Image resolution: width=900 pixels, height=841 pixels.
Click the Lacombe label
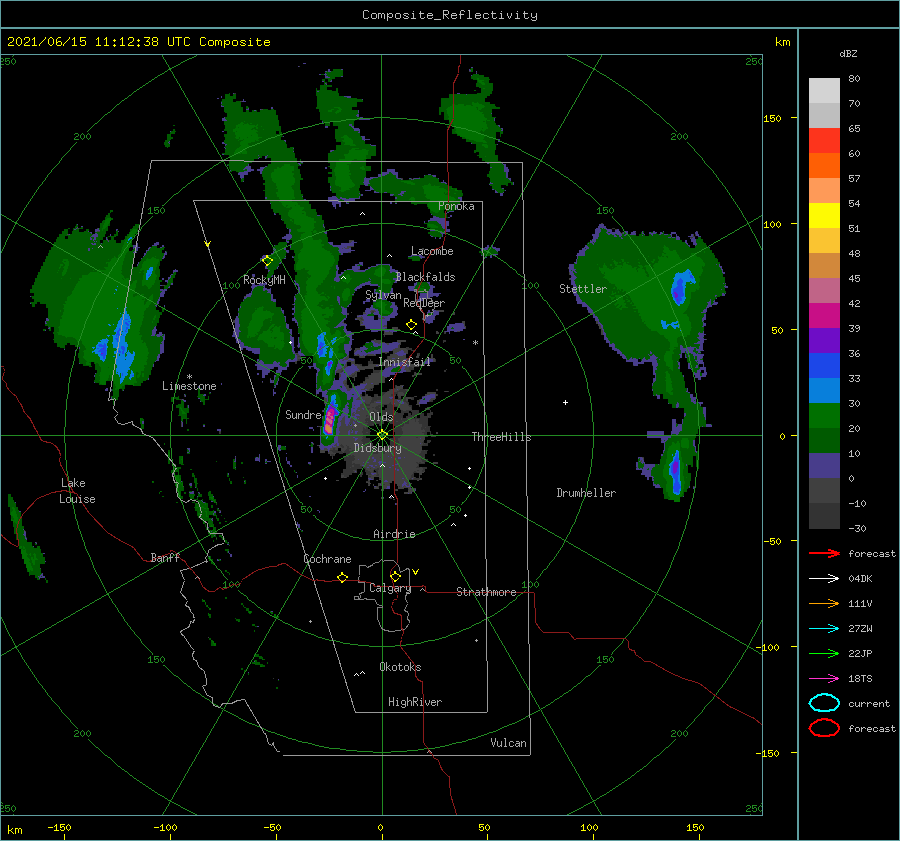point(432,251)
